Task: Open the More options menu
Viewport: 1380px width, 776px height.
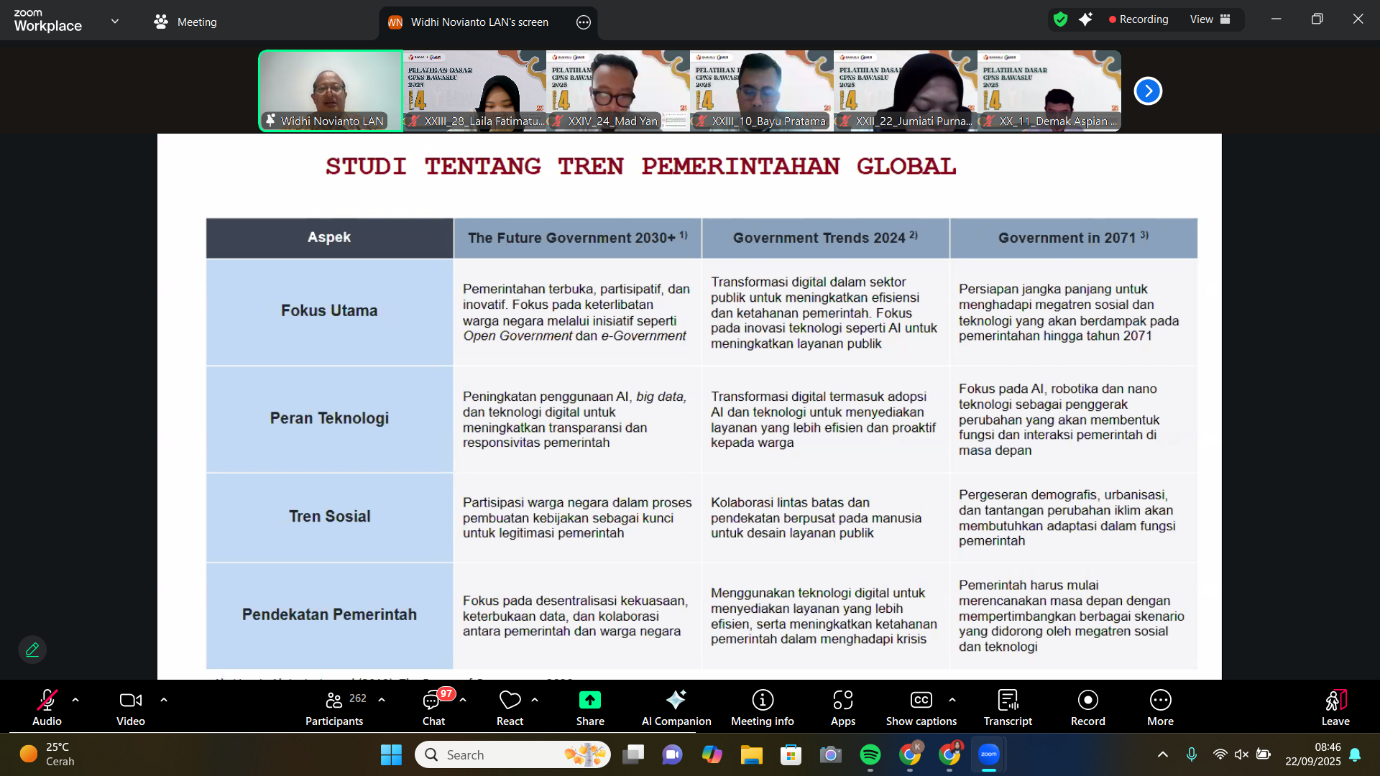Action: 1160,707
